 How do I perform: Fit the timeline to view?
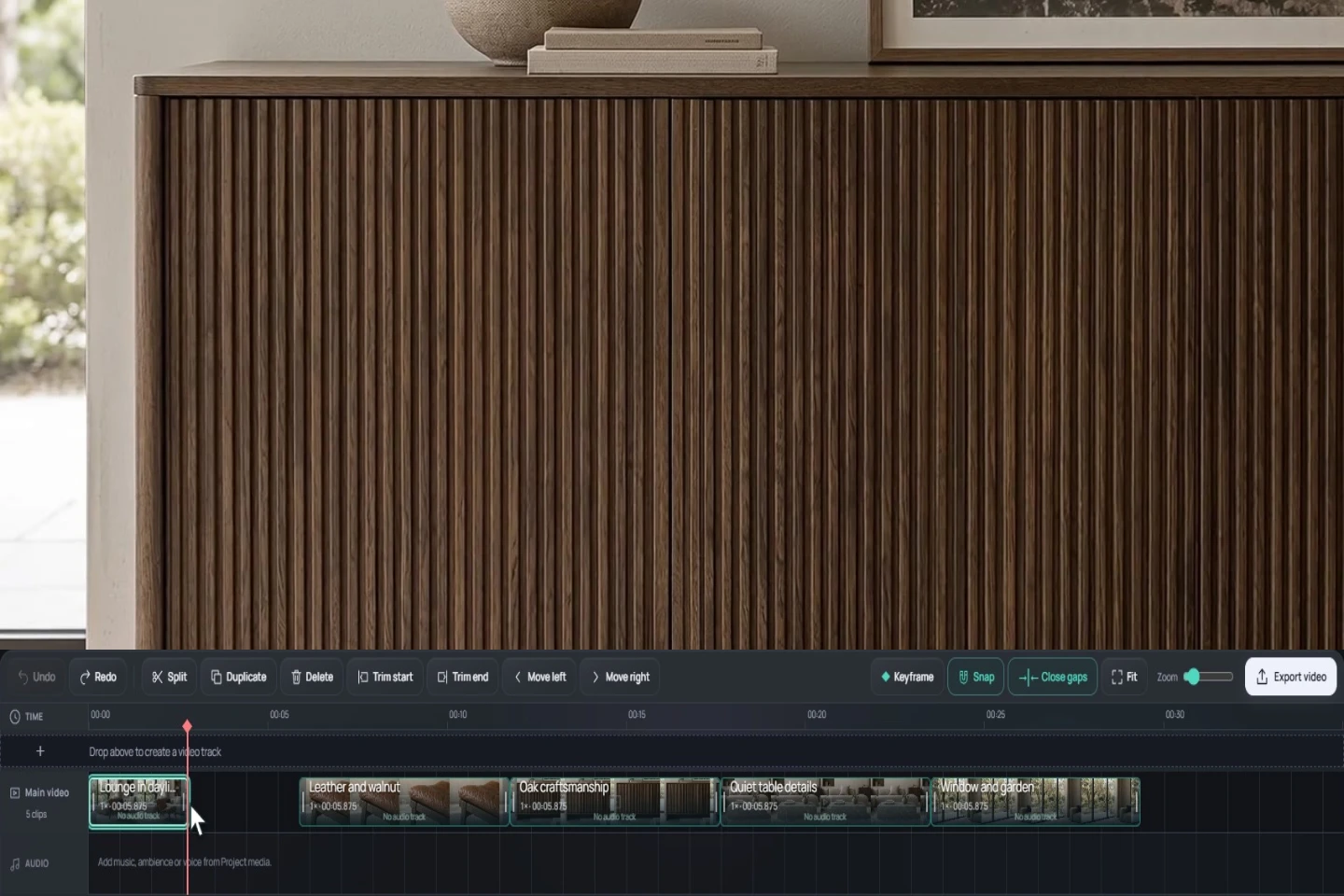(x=1125, y=677)
